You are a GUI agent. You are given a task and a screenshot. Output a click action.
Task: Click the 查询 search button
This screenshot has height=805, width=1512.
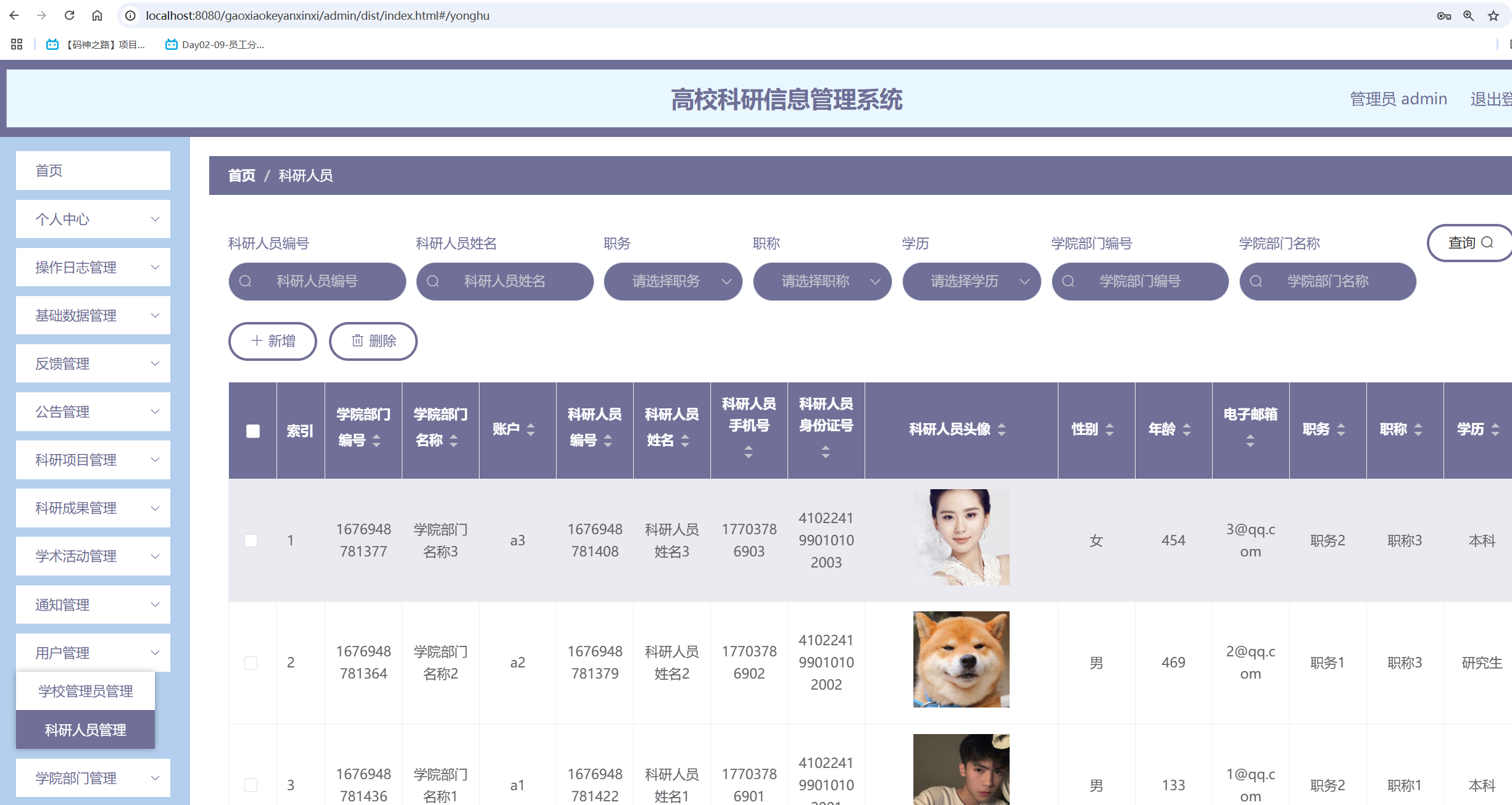pyautogui.click(x=1470, y=243)
